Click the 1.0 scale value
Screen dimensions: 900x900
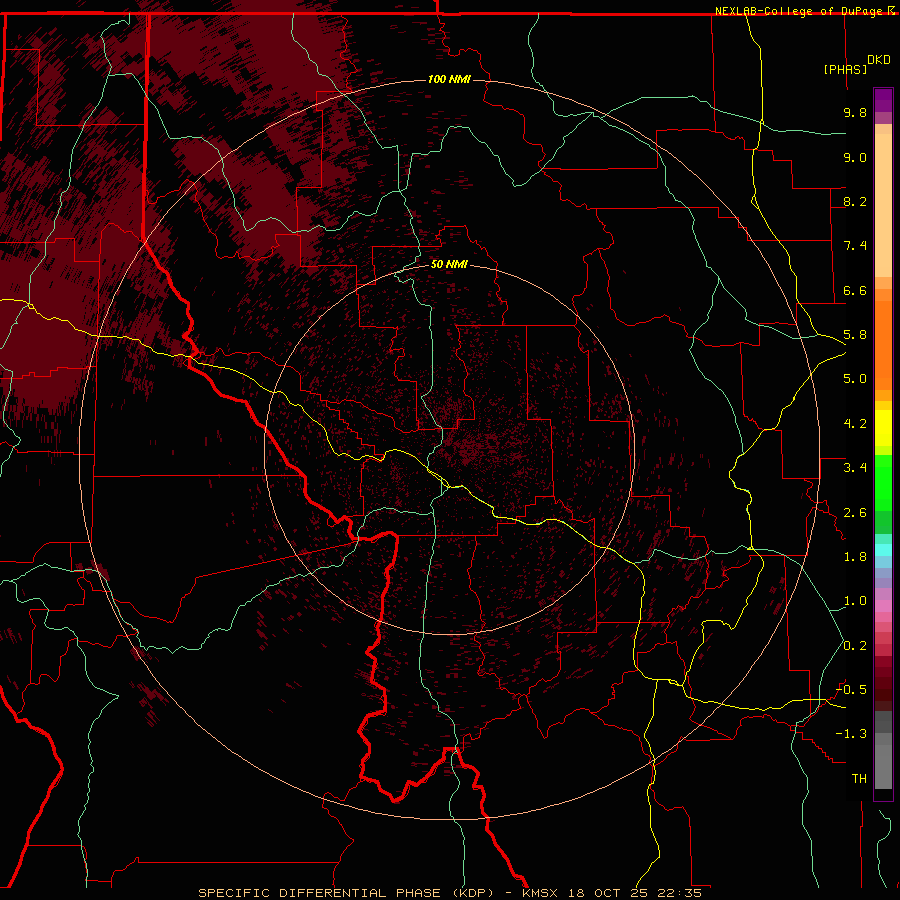[855, 601]
